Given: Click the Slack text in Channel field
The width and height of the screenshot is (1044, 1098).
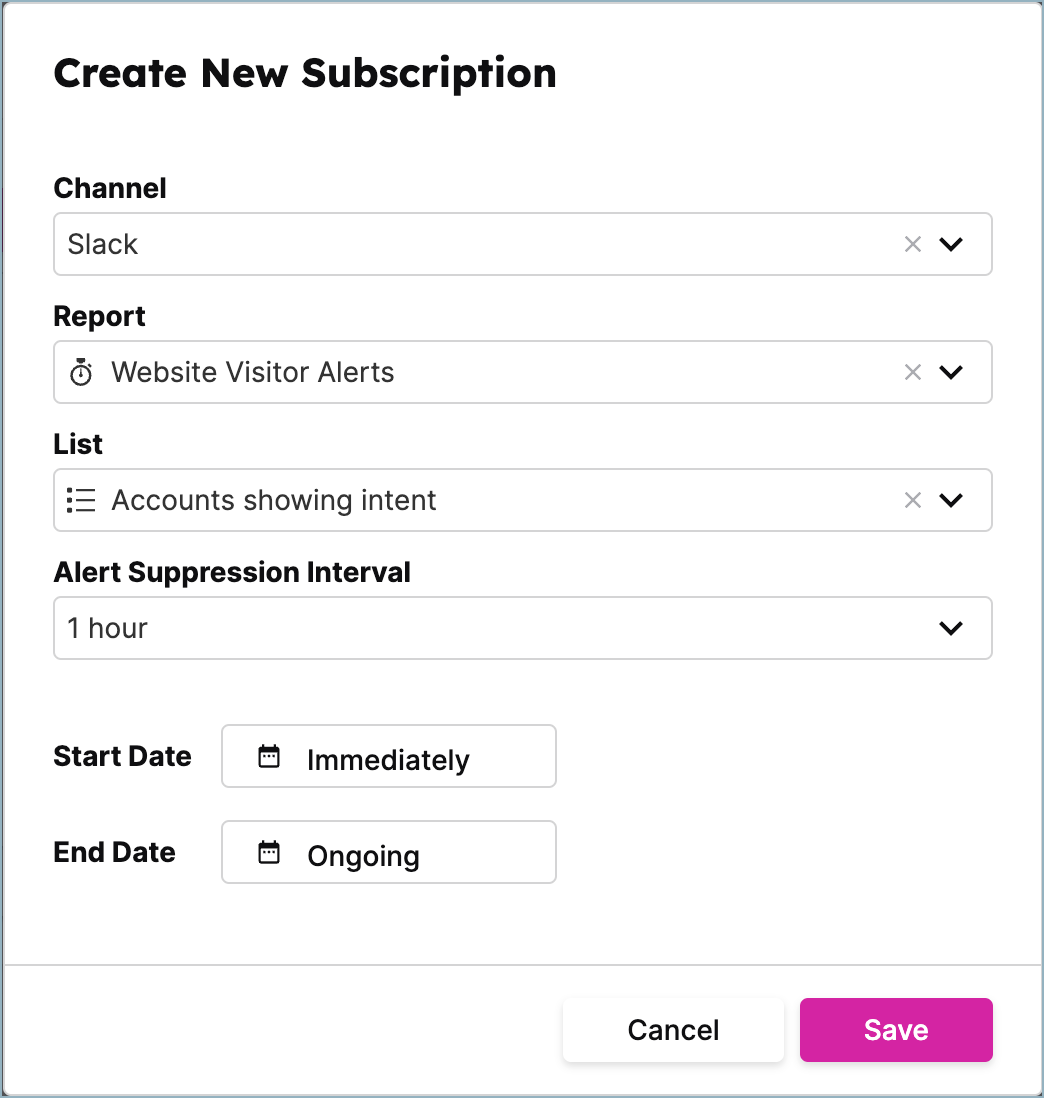Looking at the screenshot, I should pos(103,244).
